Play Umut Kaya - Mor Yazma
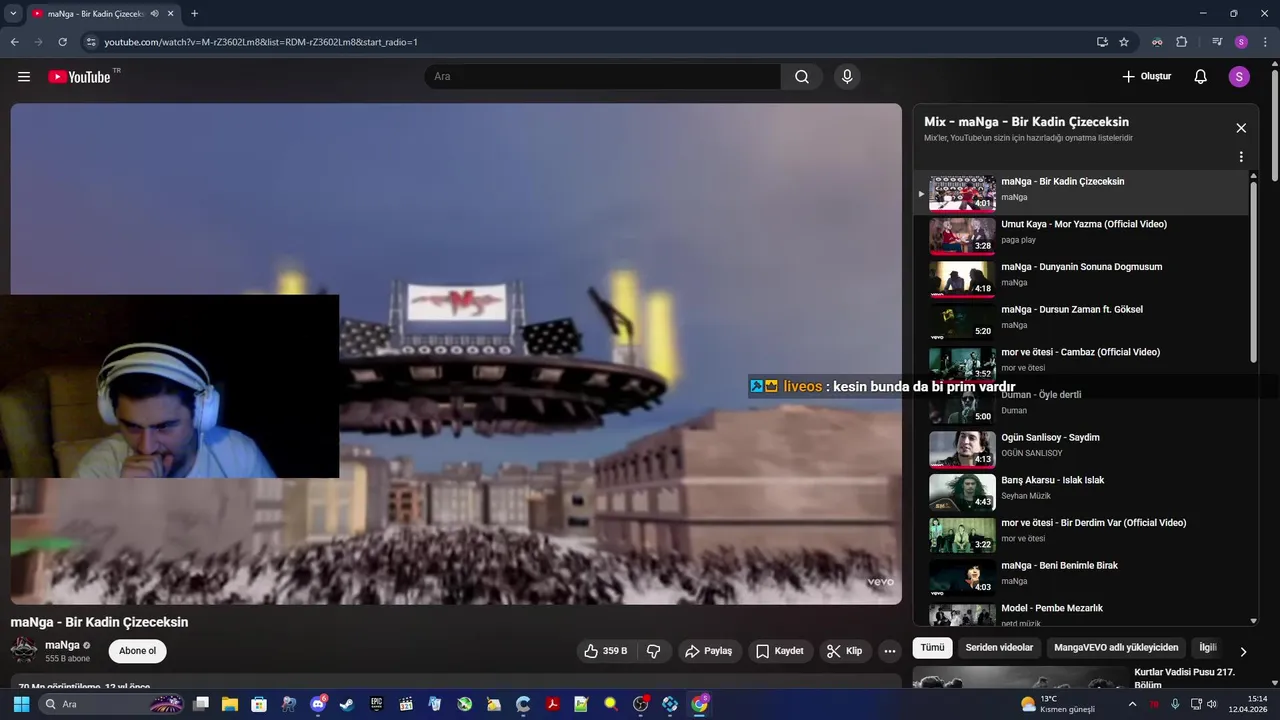Viewport: 1280px width, 720px height. [x=1081, y=236]
